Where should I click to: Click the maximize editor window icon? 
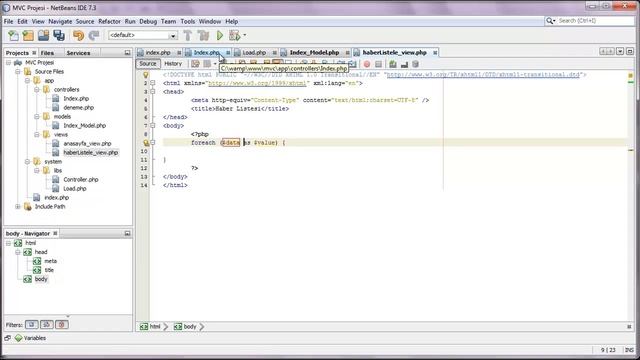[x=630, y=51]
